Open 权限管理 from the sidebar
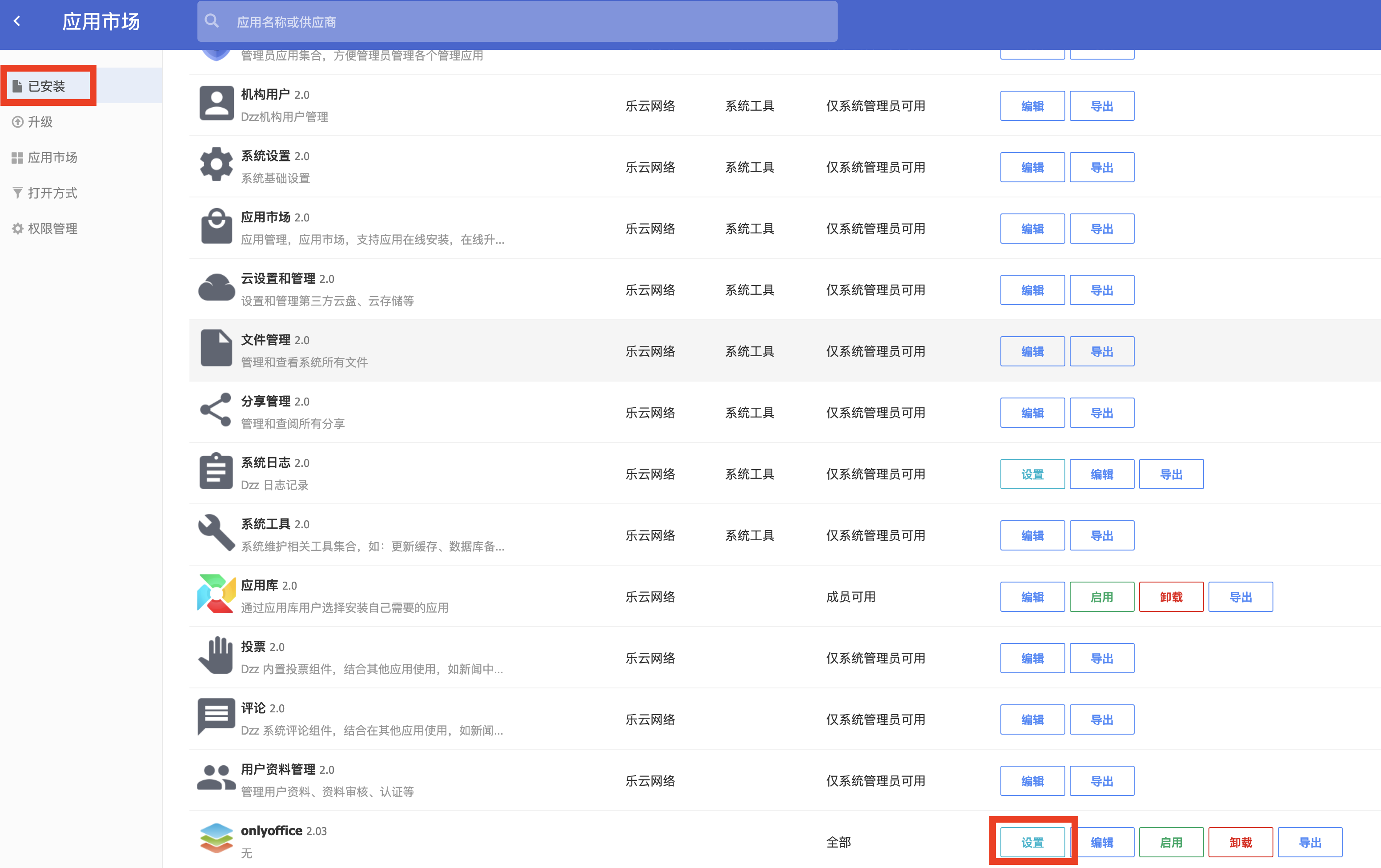 pyautogui.click(x=53, y=228)
